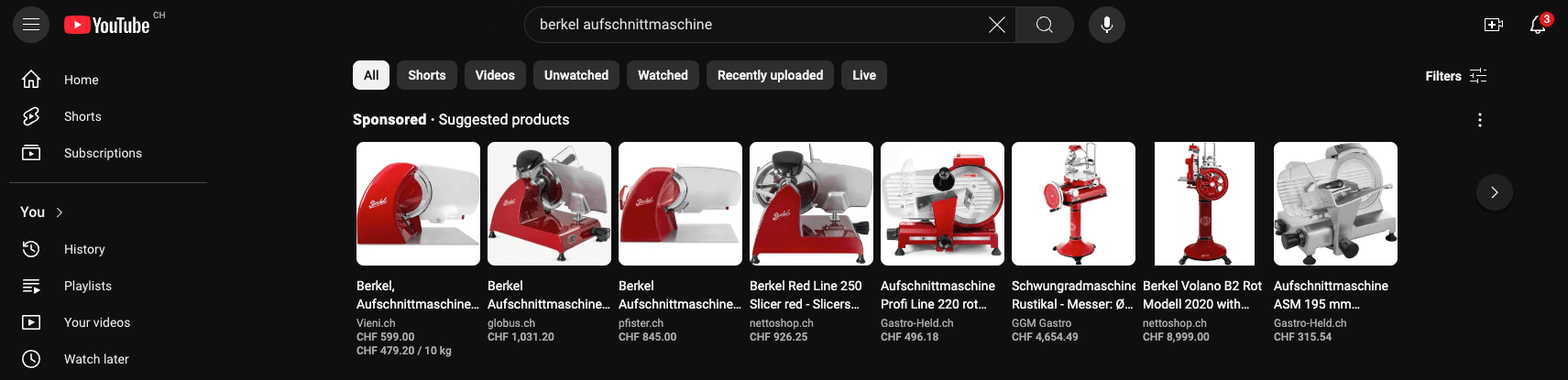The height and width of the screenshot is (380, 1568).
Task: Open Berkel Red Line 250 thumbnail
Action: pyautogui.click(x=811, y=203)
